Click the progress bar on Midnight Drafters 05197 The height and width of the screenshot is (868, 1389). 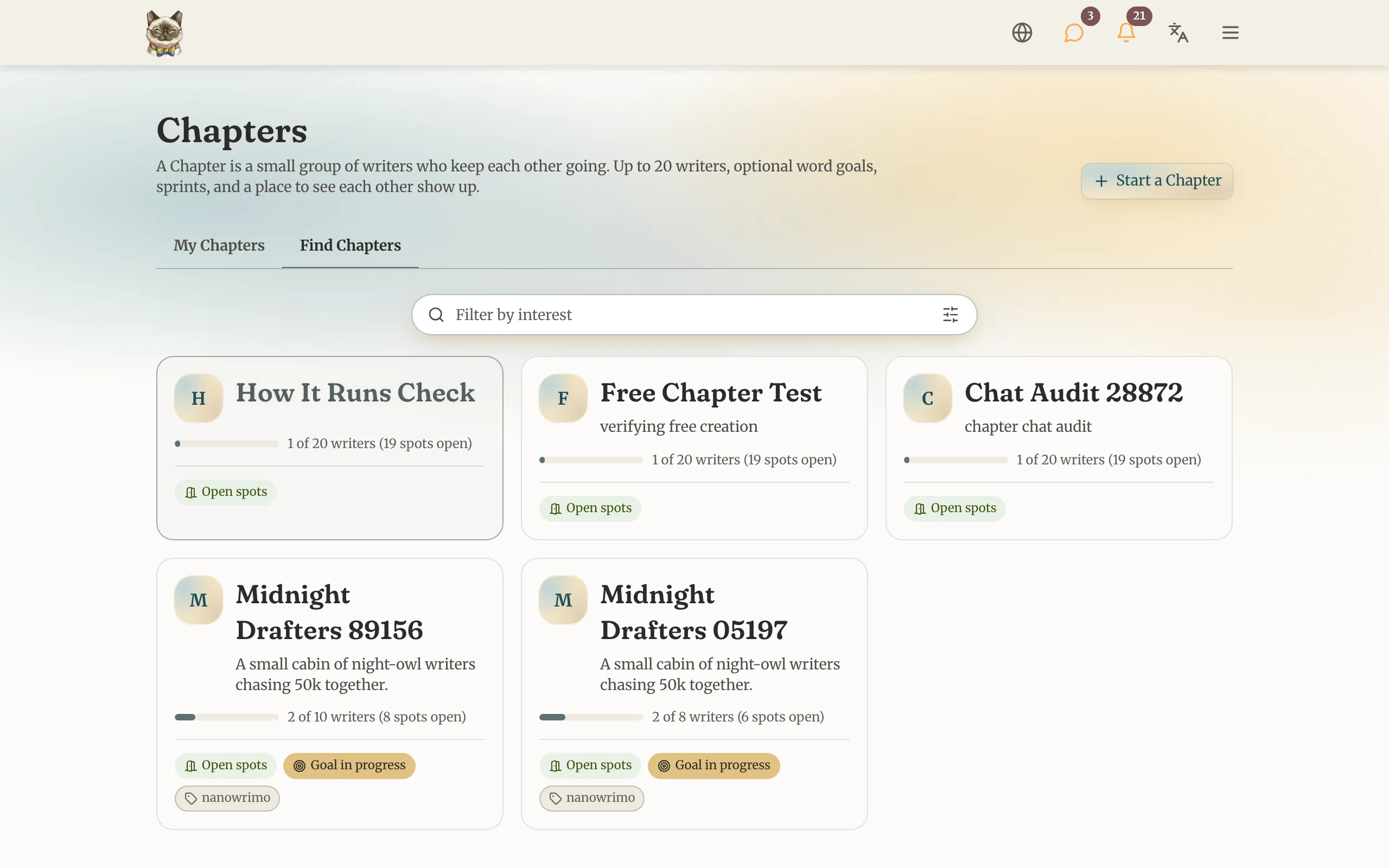point(591,717)
